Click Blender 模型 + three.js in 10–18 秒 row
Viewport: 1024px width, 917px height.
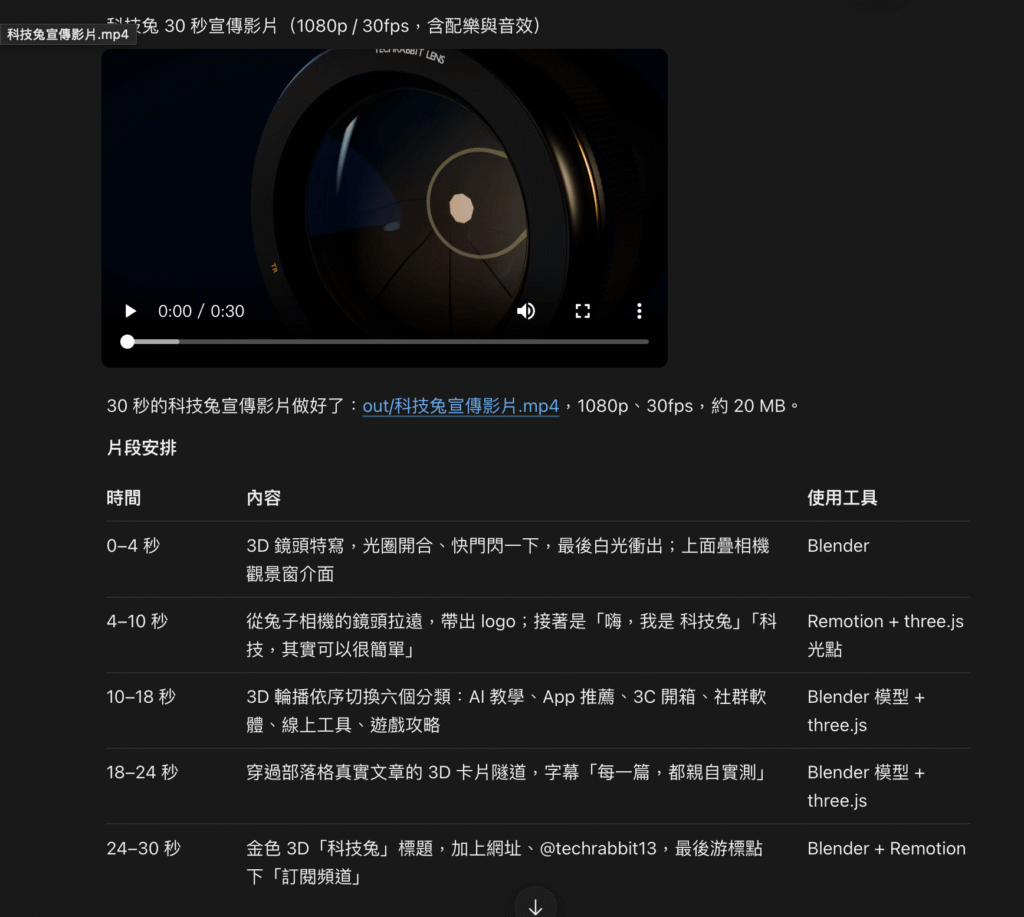pos(866,711)
